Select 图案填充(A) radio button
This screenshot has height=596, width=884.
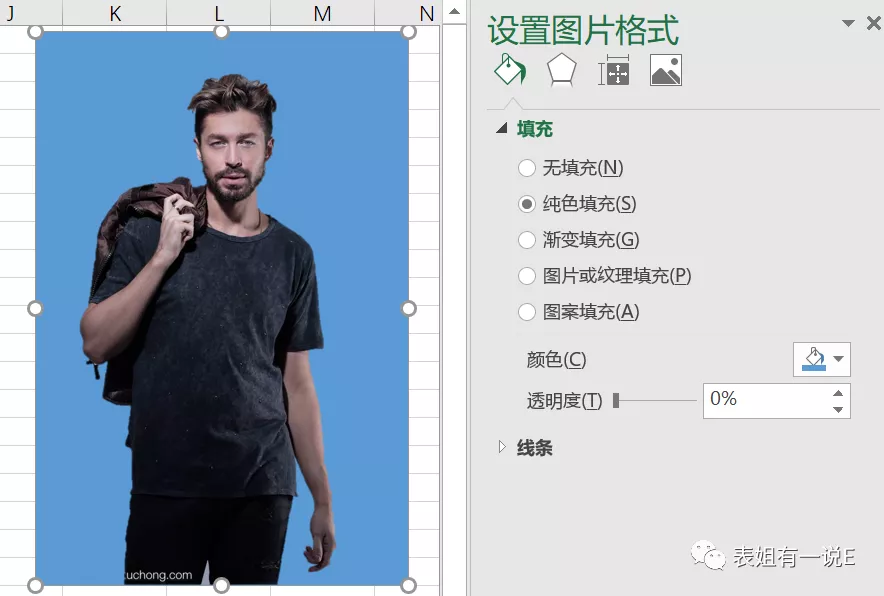[x=527, y=312]
